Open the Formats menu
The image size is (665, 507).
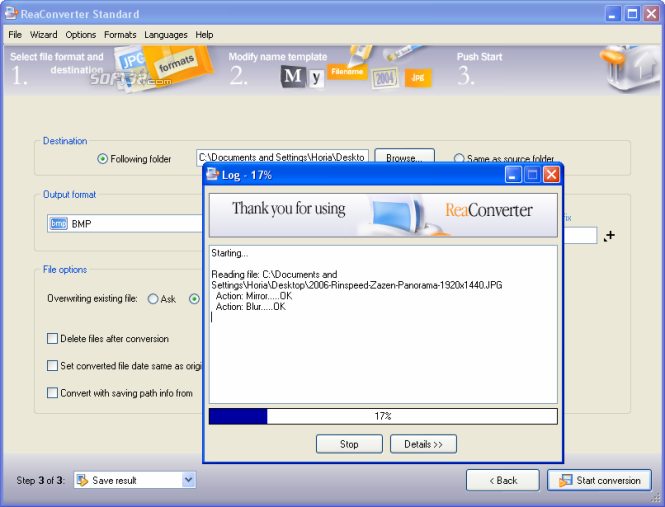click(x=120, y=35)
